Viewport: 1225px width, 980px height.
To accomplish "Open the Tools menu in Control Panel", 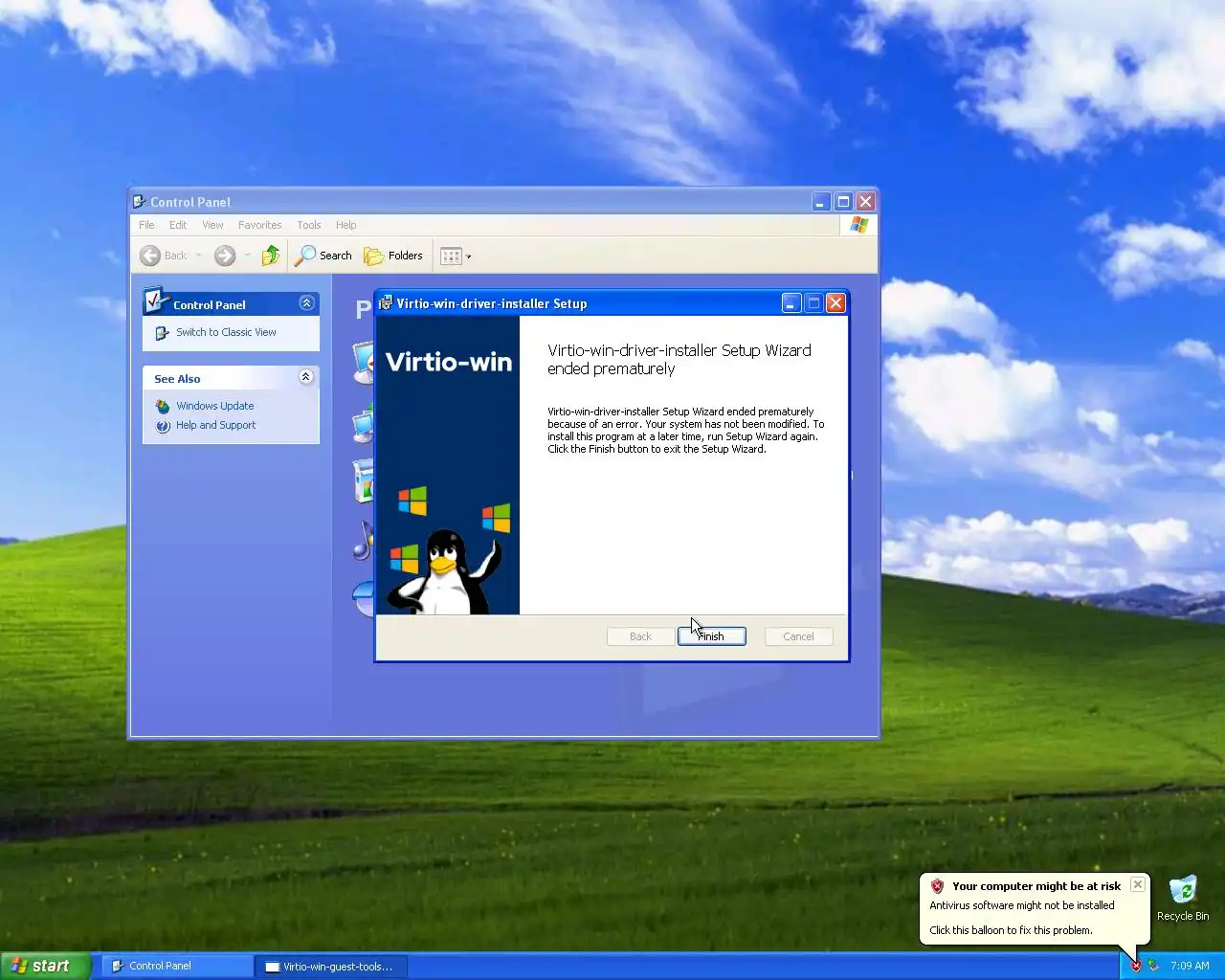I will [309, 225].
